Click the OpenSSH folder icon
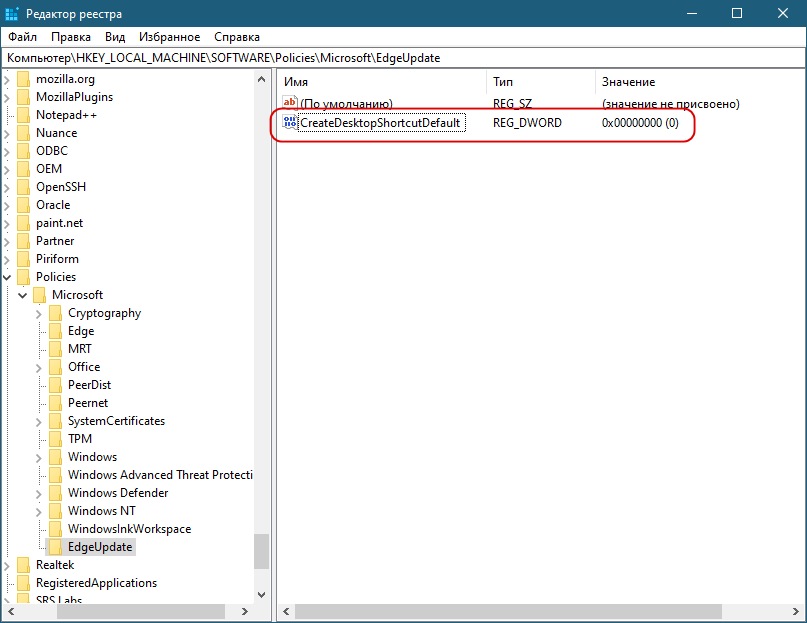 24,187
